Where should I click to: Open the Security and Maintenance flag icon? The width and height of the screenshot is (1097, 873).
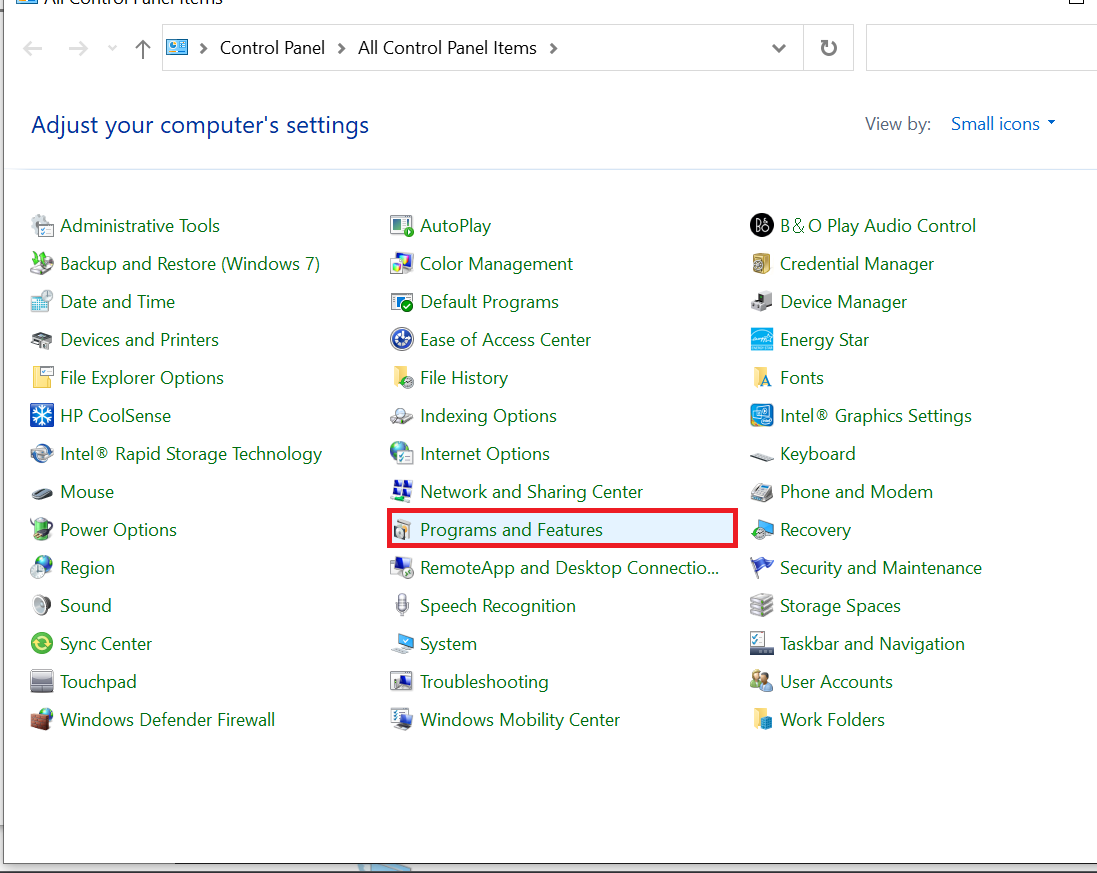click(762, 567)
